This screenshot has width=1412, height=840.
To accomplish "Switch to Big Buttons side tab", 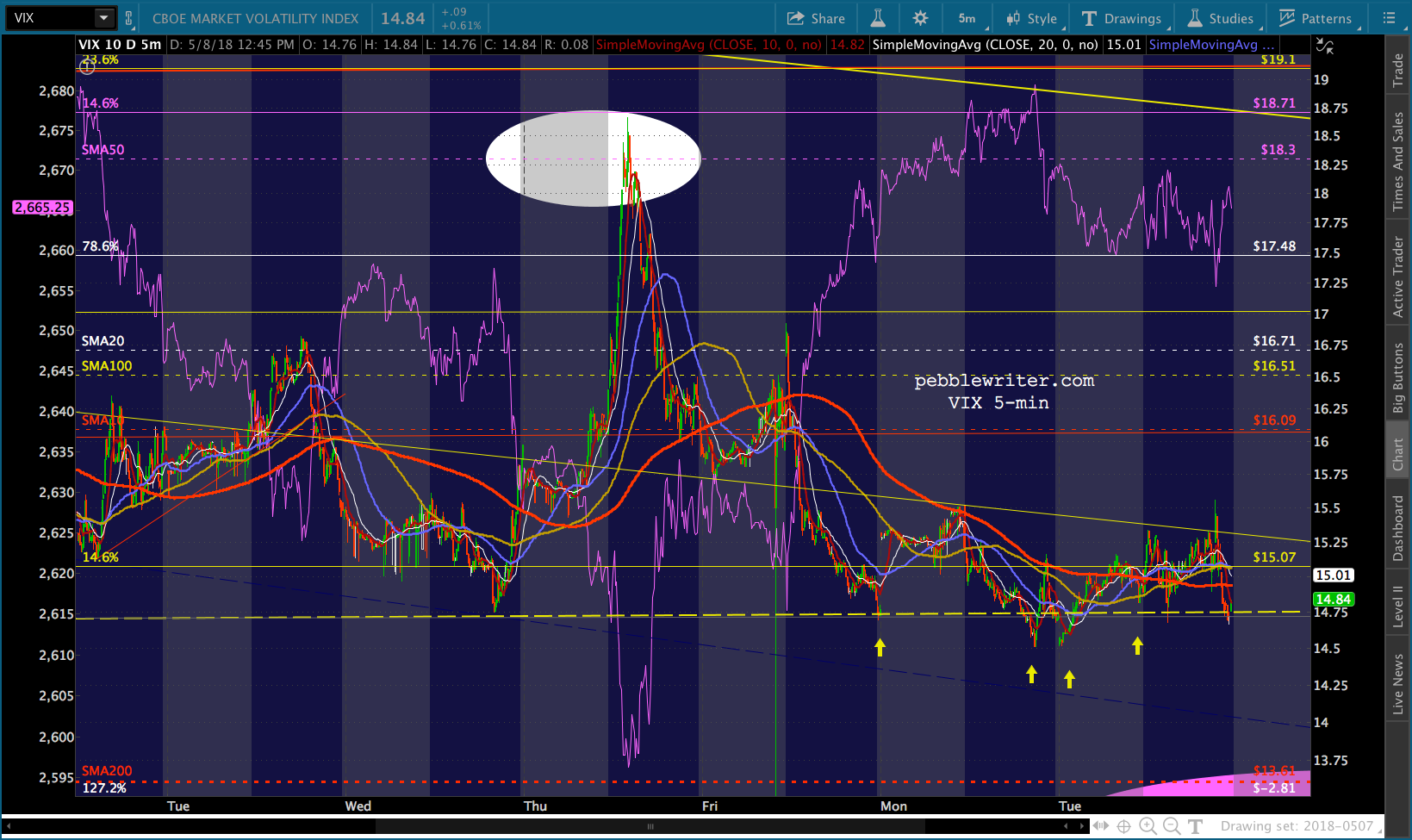I will 1398,377.
